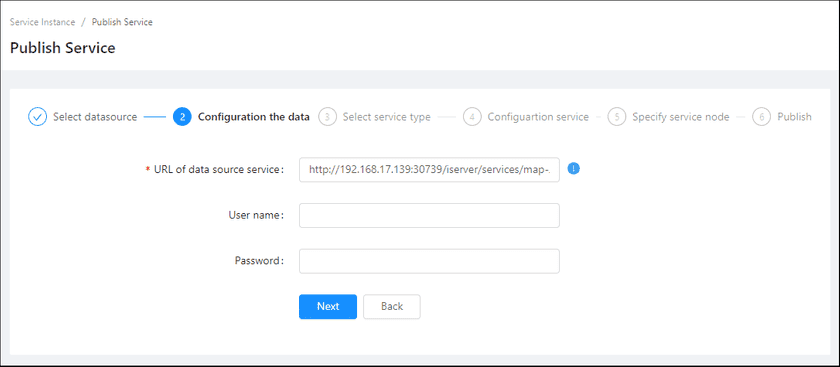The height and width of the screenshot is (367, 840).
Task: Click the step 5 circle icon
Action: click(x=617, y=117)
